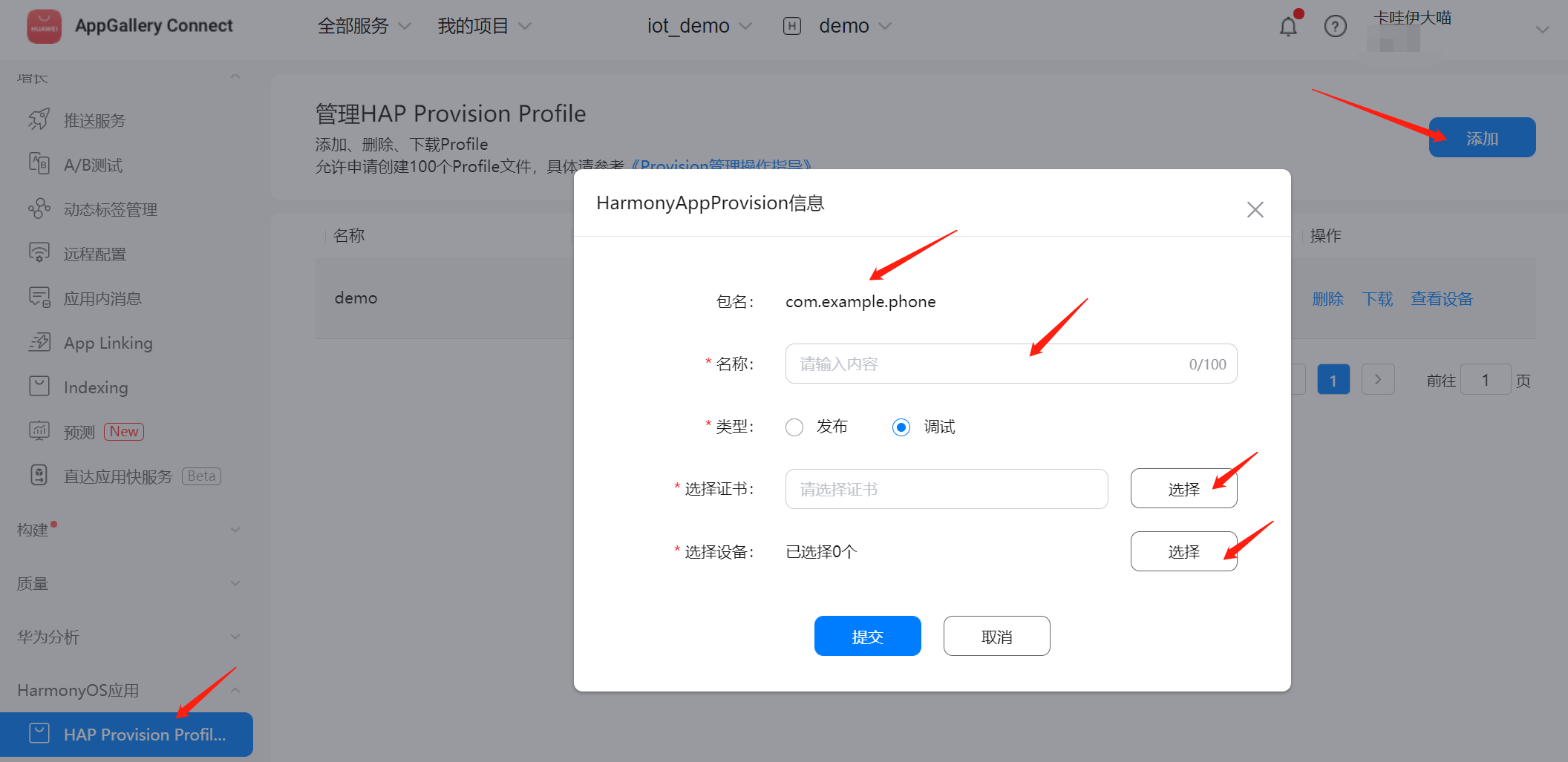Click the 预测 sidebar icon
This screenshot has height=762, width=1568.
(x=39, y=431)
